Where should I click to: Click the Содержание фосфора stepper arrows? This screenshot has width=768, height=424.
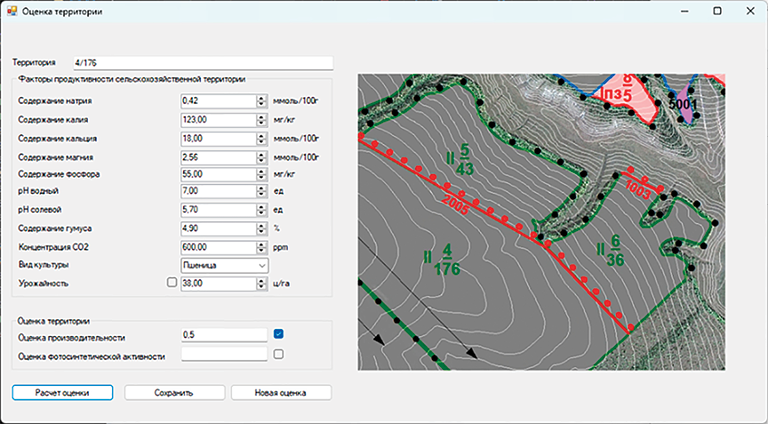262,174
